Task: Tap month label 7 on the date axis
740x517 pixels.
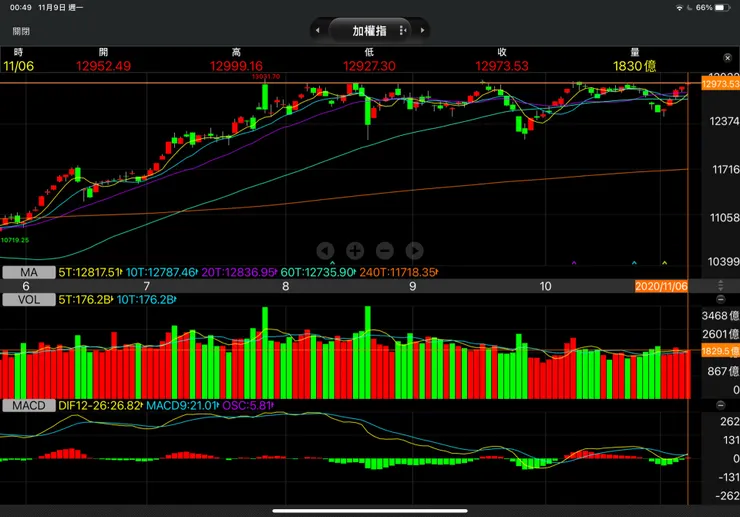Action: pyautogui.click(x=147, y=286)
